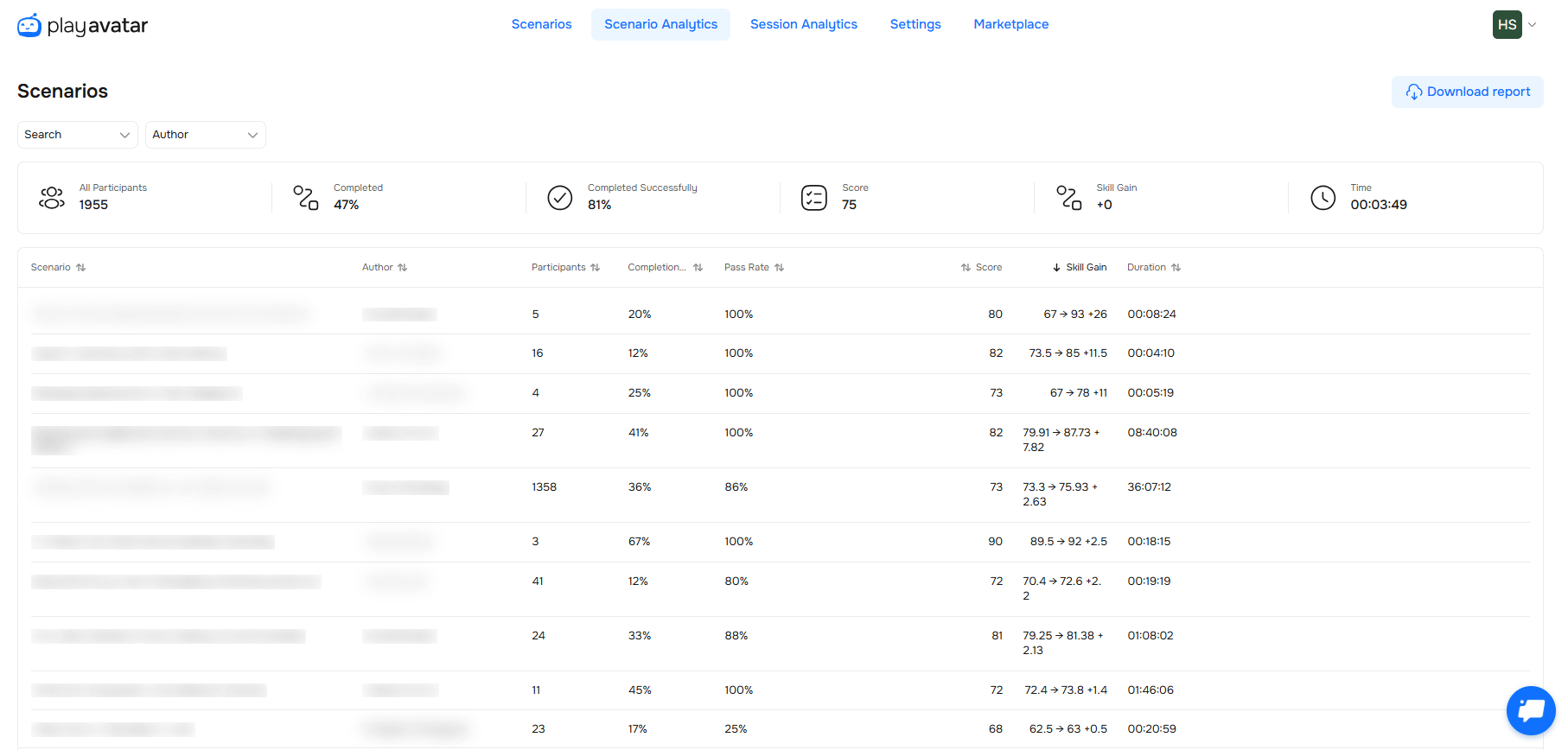Toggle sort order on Participants column
Viewport: 1568px width, 750px height.
point(595,268)
